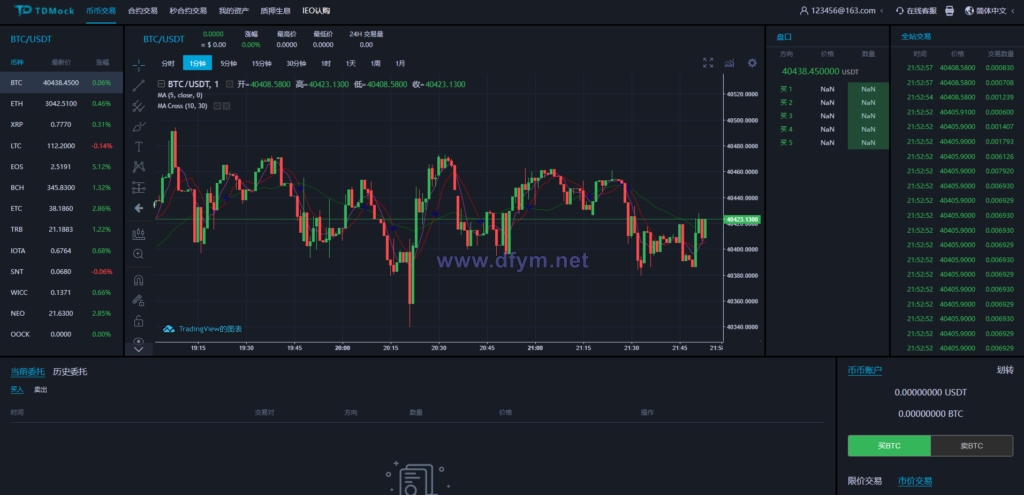This screenshot has width=1024, height=495.
Task: Select the brush drawing tool
Action: click(x=138, y=126)
